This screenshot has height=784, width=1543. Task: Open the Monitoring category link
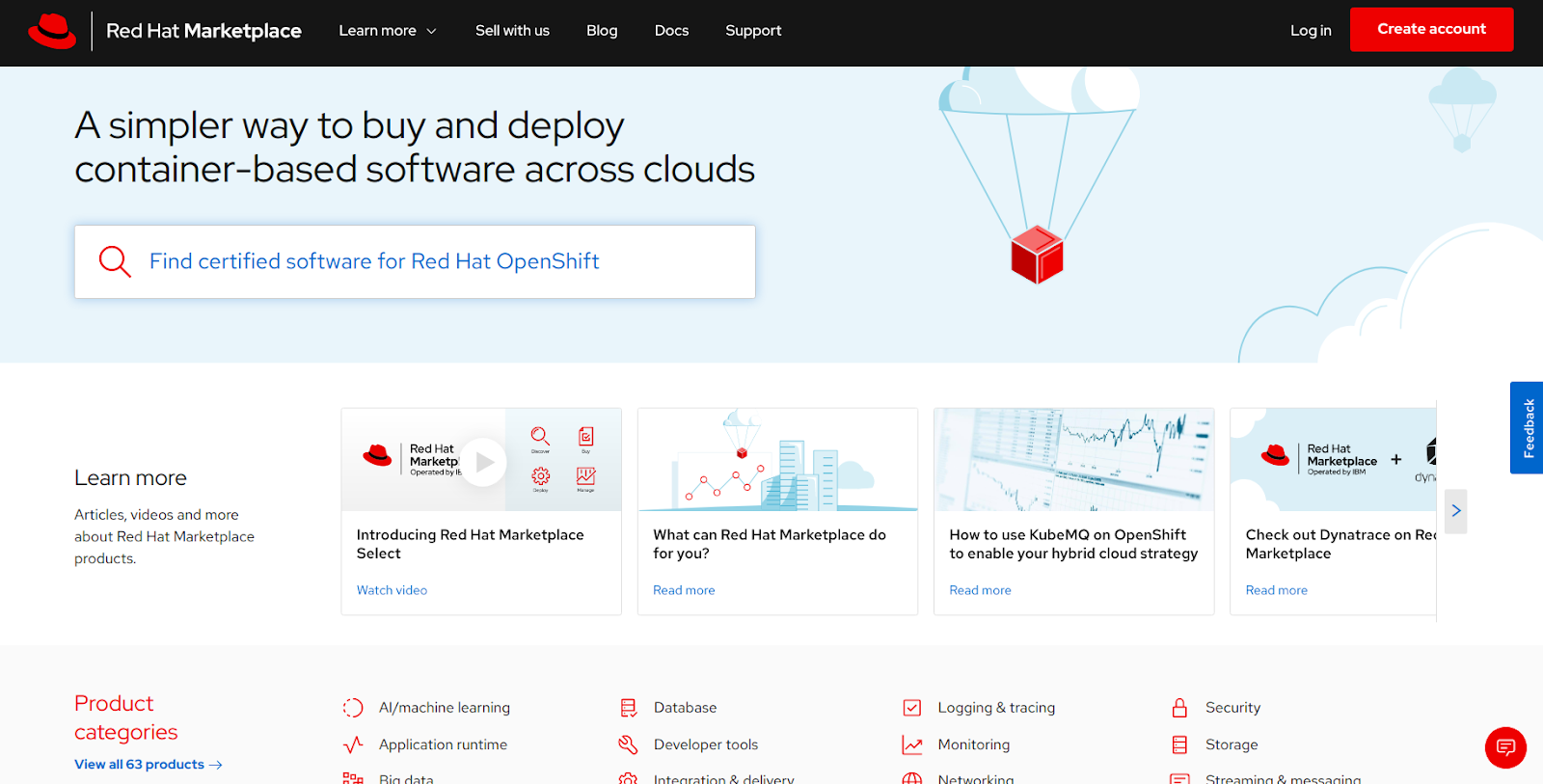point(974,744)
